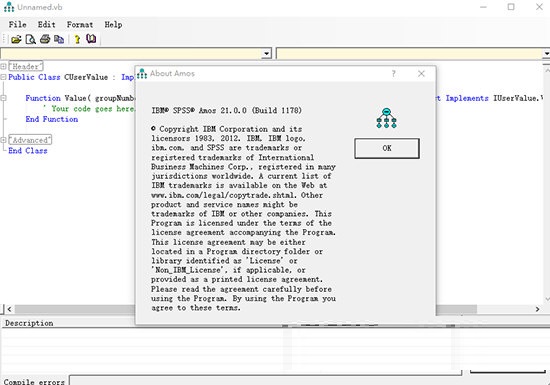Open the Help menu
The image size is (550, 385).
113,25
